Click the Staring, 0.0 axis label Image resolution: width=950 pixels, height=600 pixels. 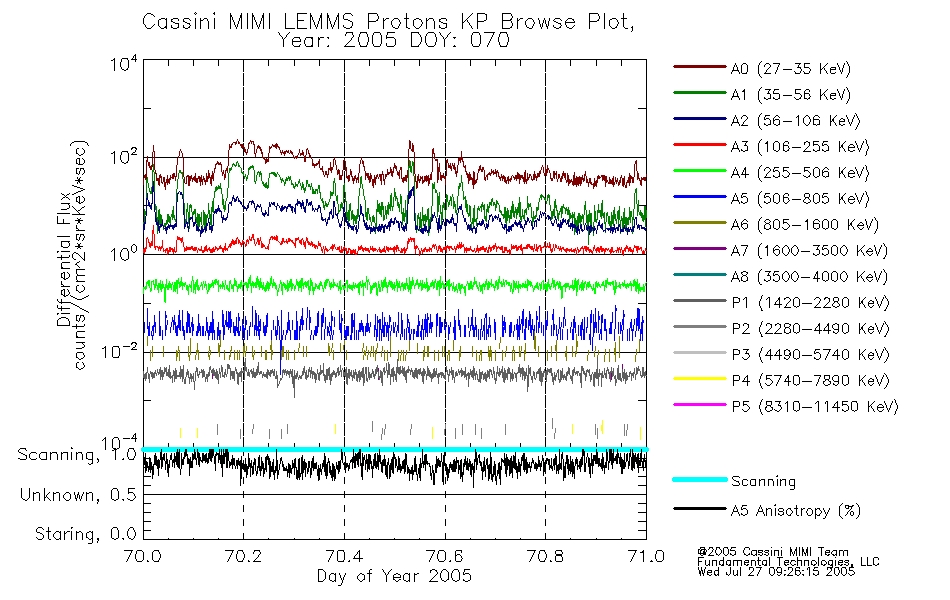tap(85, 534)
